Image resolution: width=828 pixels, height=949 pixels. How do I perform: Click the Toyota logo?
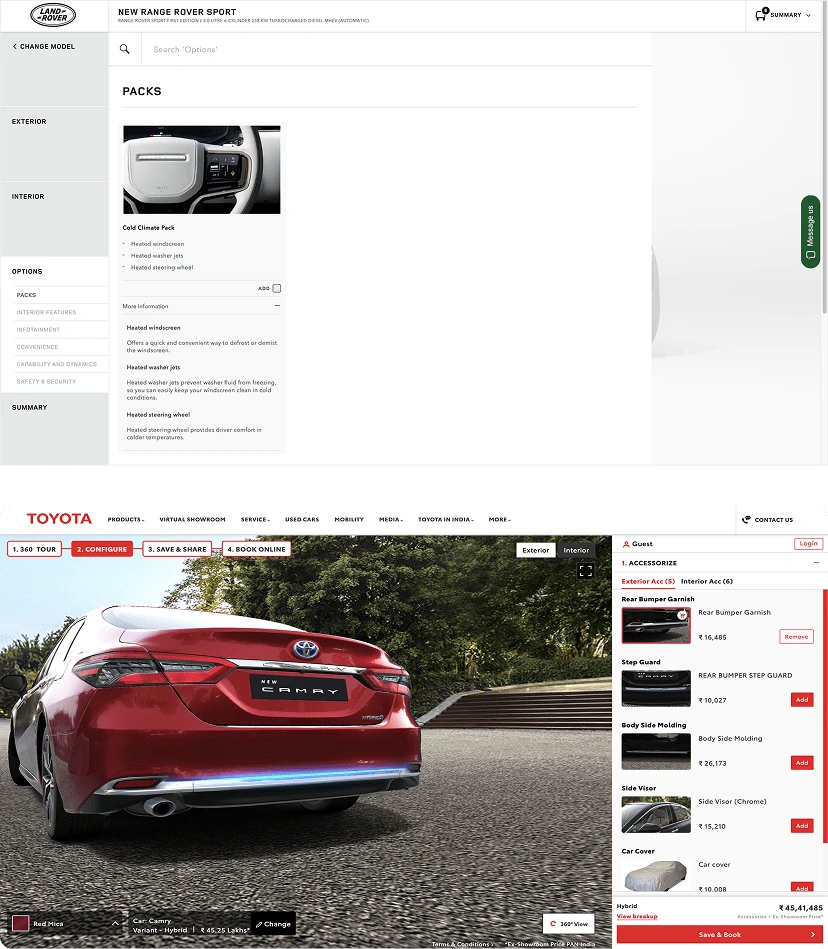pyautogui.click(x=59, y=519)
